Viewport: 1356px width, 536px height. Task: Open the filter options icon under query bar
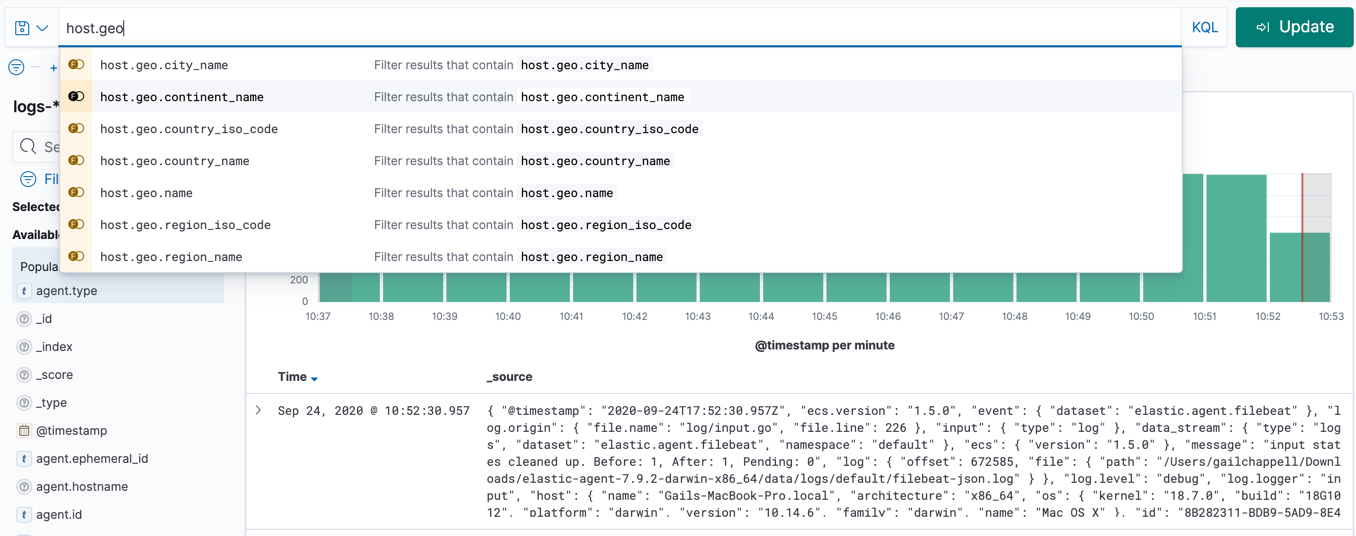(x=16, y=67)
